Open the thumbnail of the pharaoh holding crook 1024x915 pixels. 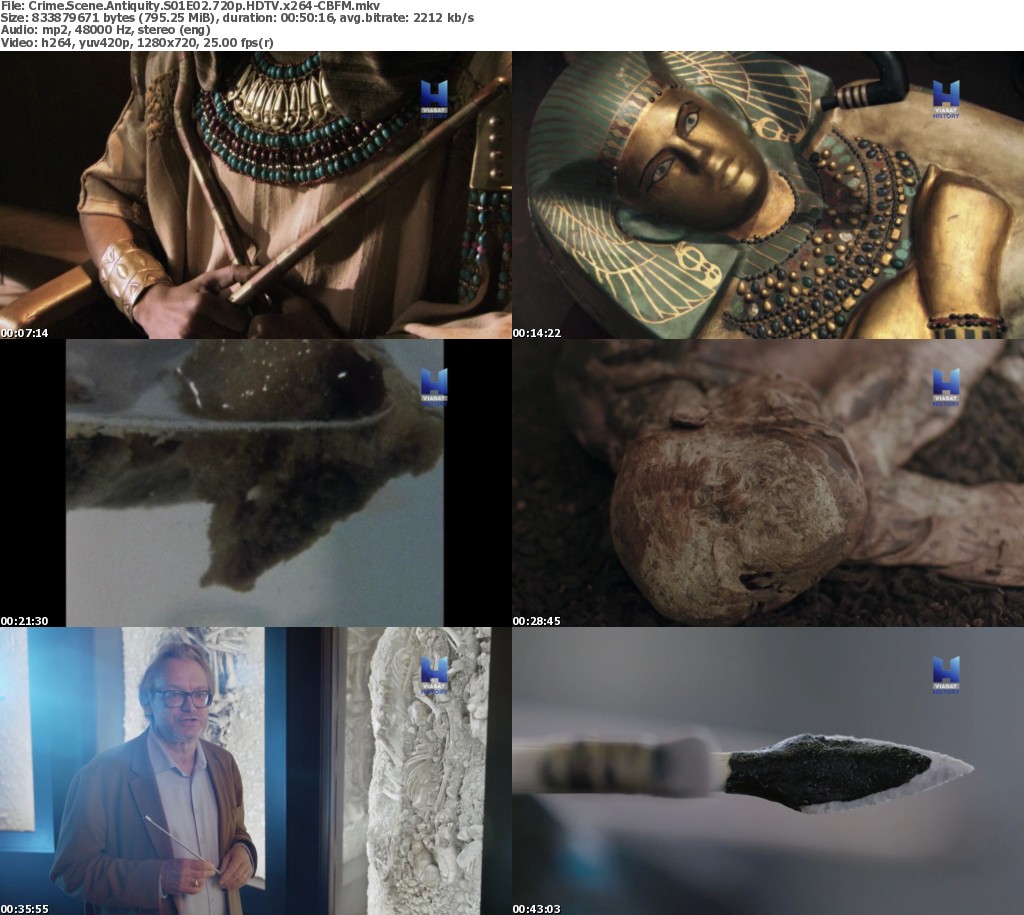255,195
